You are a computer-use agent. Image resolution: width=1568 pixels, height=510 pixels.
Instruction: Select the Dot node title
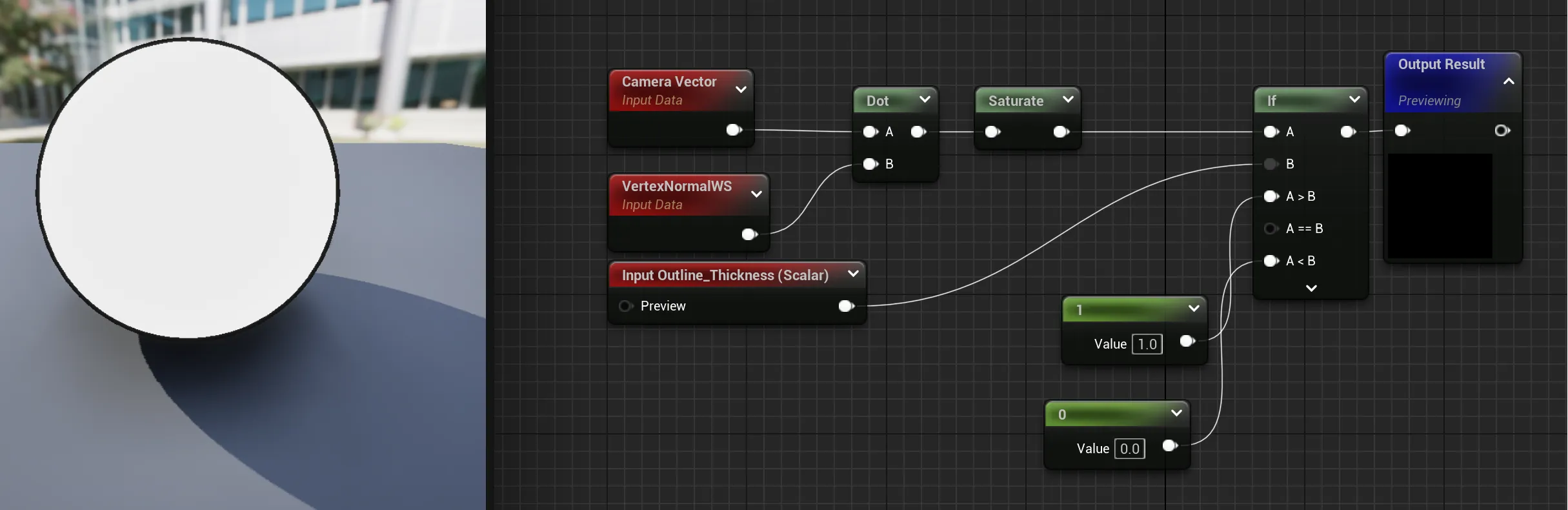[878, 101]
